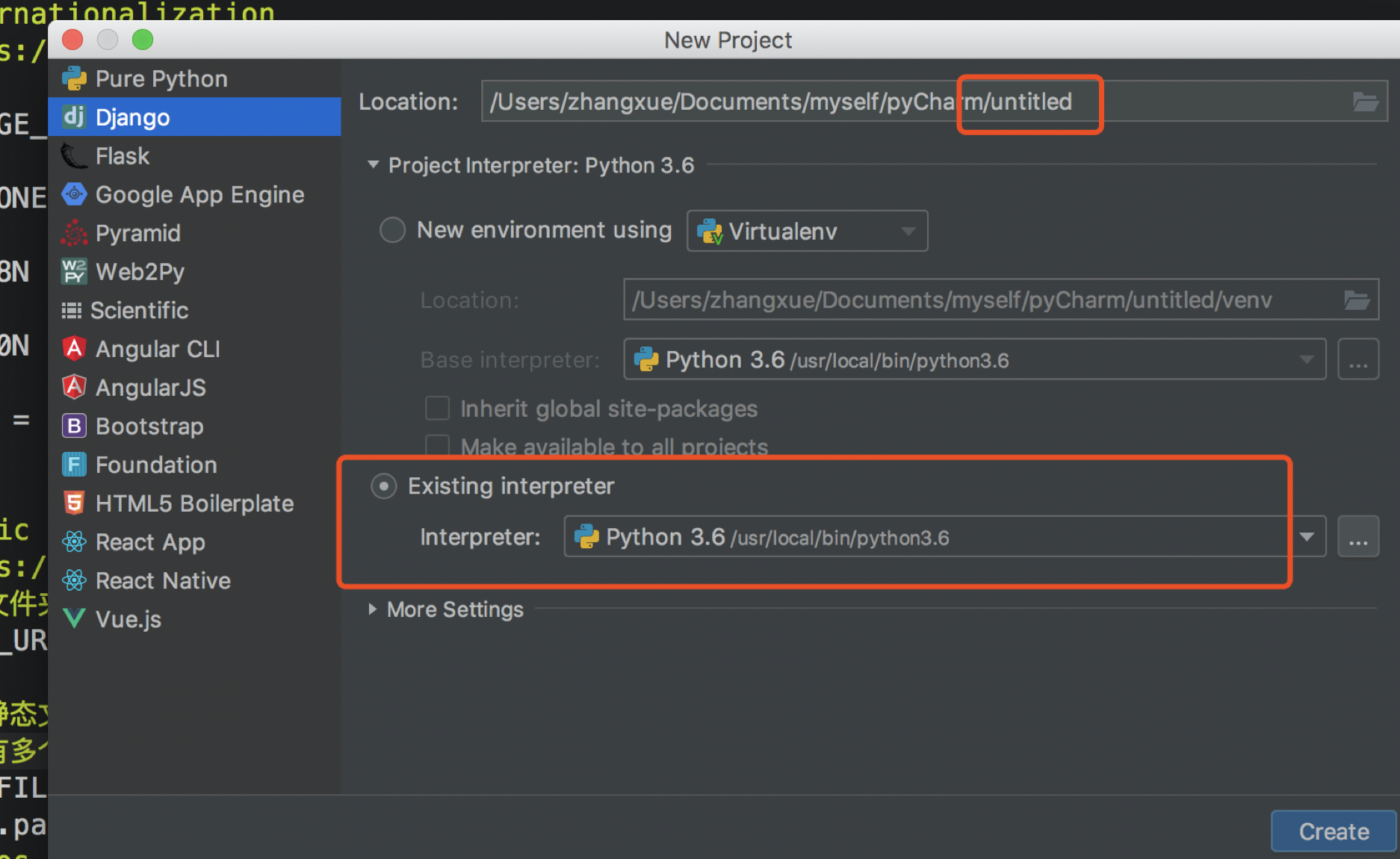Screen dimensions: 1400x859
Task: Click the Vue.js V icon
Action: [x=74, y=618]
